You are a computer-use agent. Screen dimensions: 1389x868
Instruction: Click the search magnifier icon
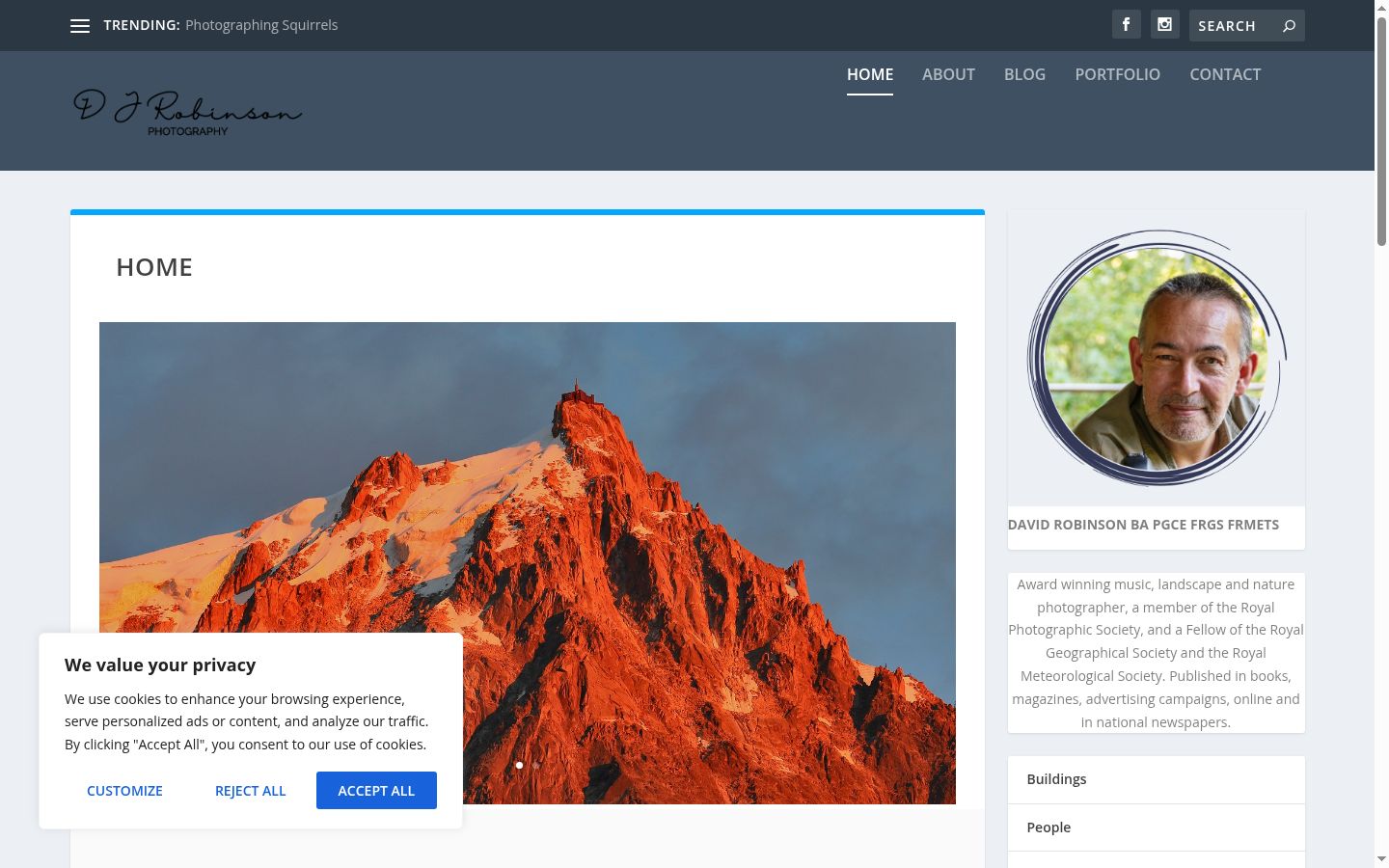point(1289,26)
